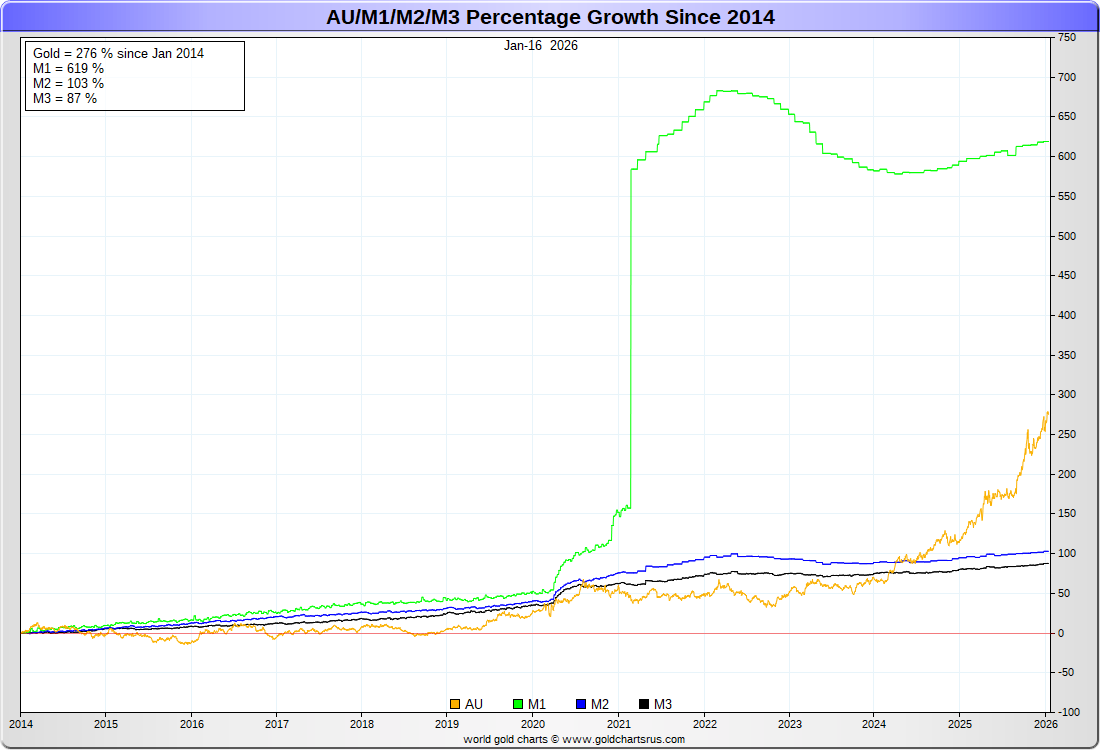Click the orange AU legend swatch
The height and width of the screenshot is (750, 1100).
455,704
